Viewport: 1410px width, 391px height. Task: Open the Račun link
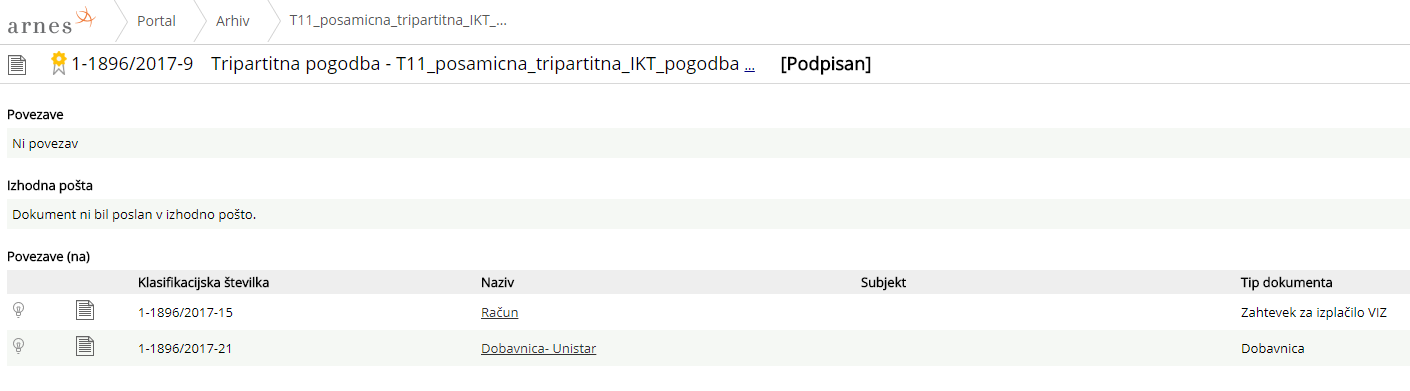(x=499, y=313)
